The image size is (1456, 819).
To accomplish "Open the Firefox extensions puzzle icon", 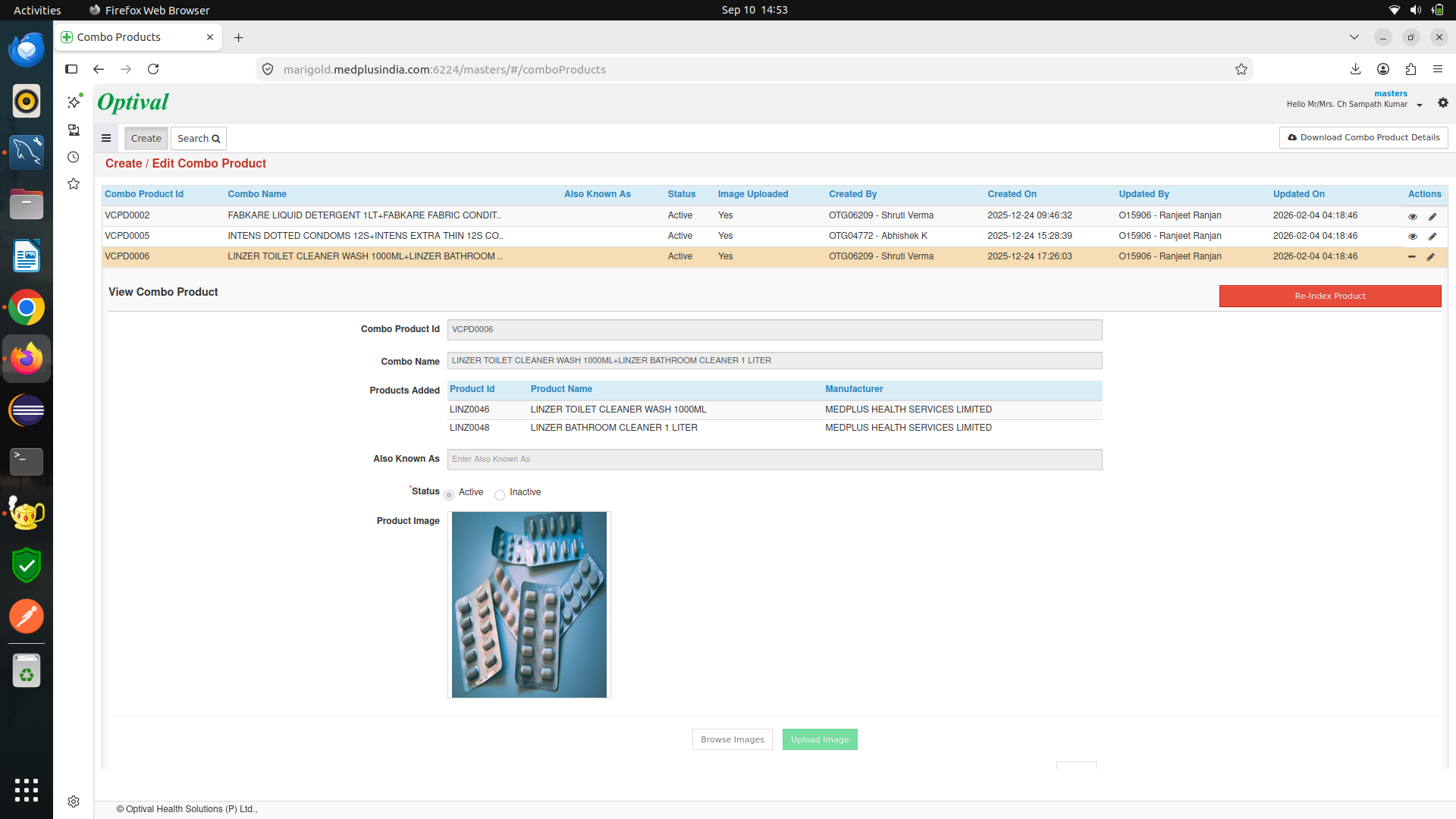I will 1410,69.
